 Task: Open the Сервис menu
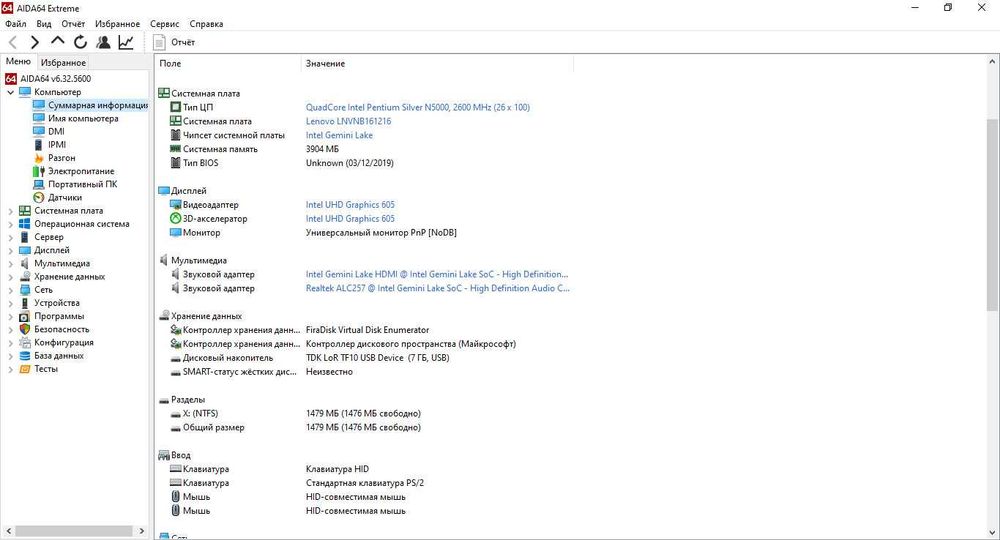[x=165, y=24]
